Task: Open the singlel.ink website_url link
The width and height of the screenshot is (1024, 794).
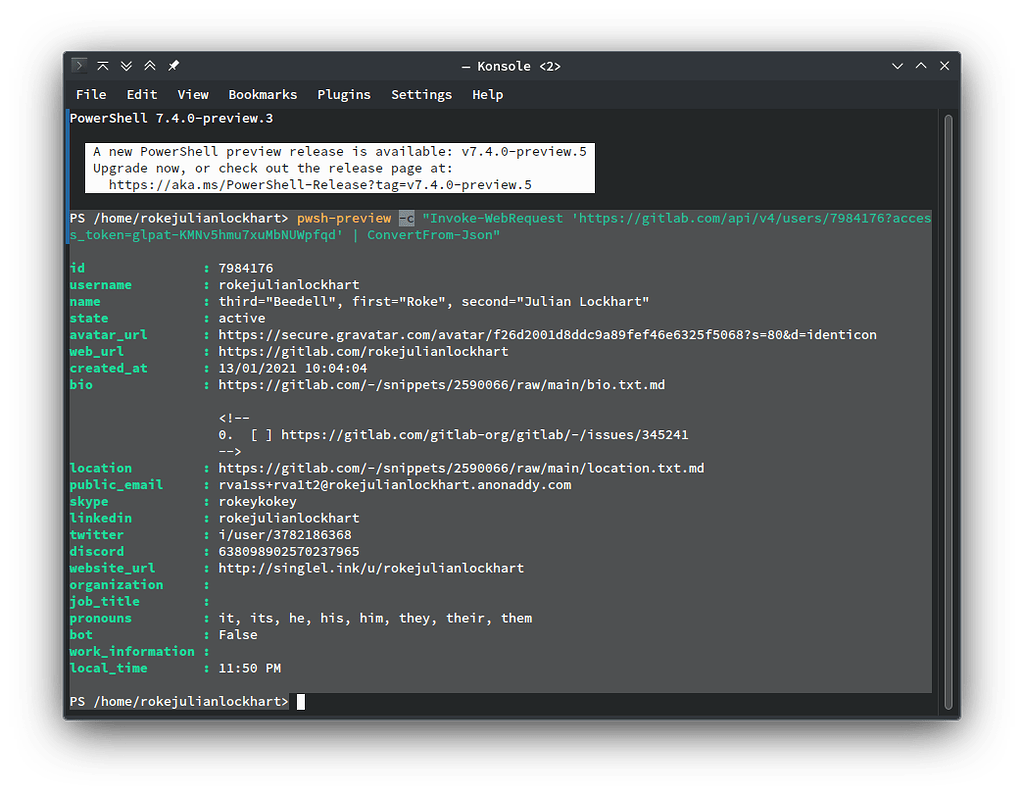Action: click(370, 567)
